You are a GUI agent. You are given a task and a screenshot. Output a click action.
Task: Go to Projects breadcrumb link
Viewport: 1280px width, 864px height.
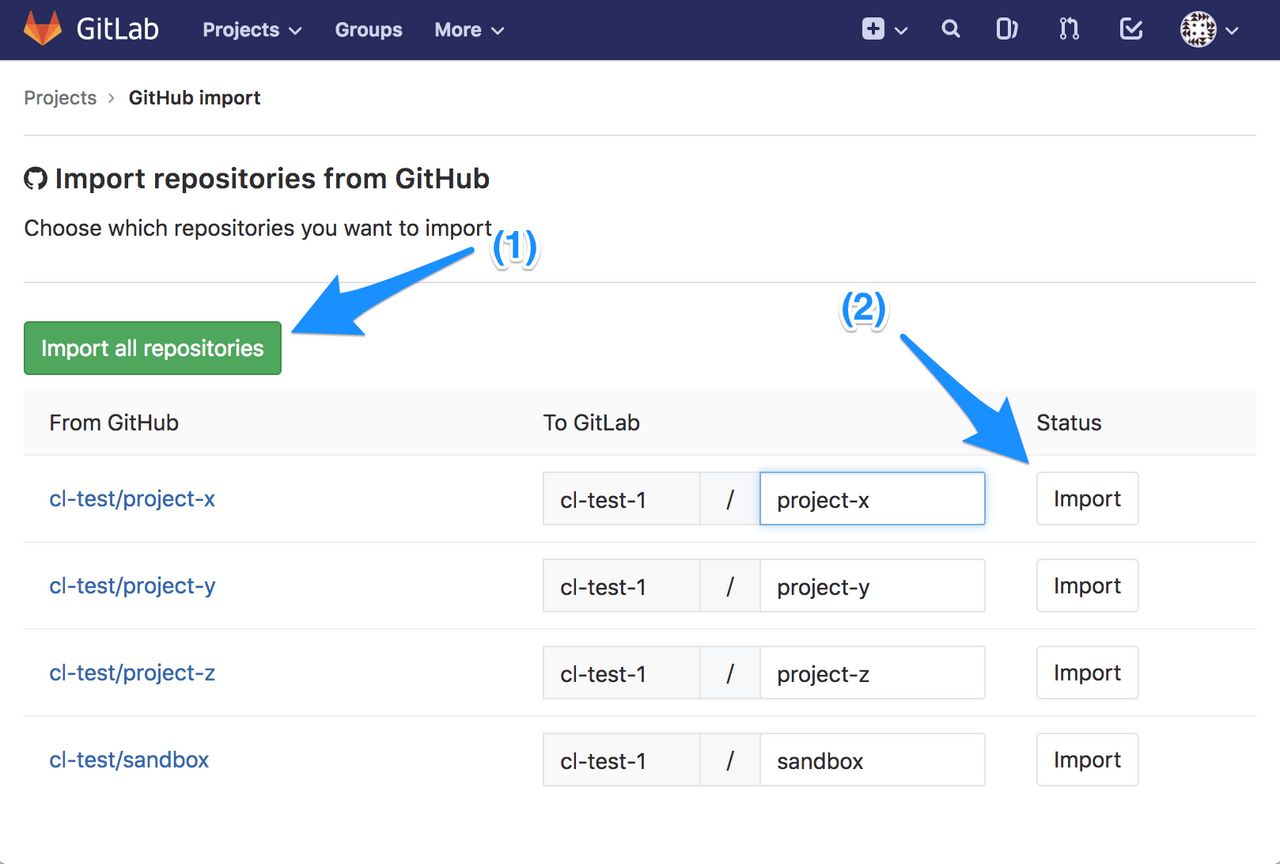(60, 98)
